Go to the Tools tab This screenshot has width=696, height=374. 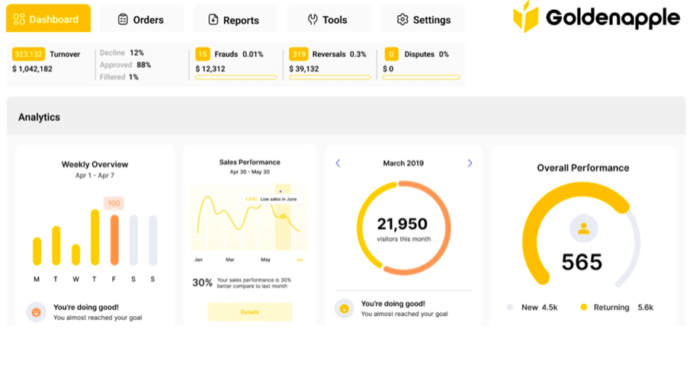329,19
